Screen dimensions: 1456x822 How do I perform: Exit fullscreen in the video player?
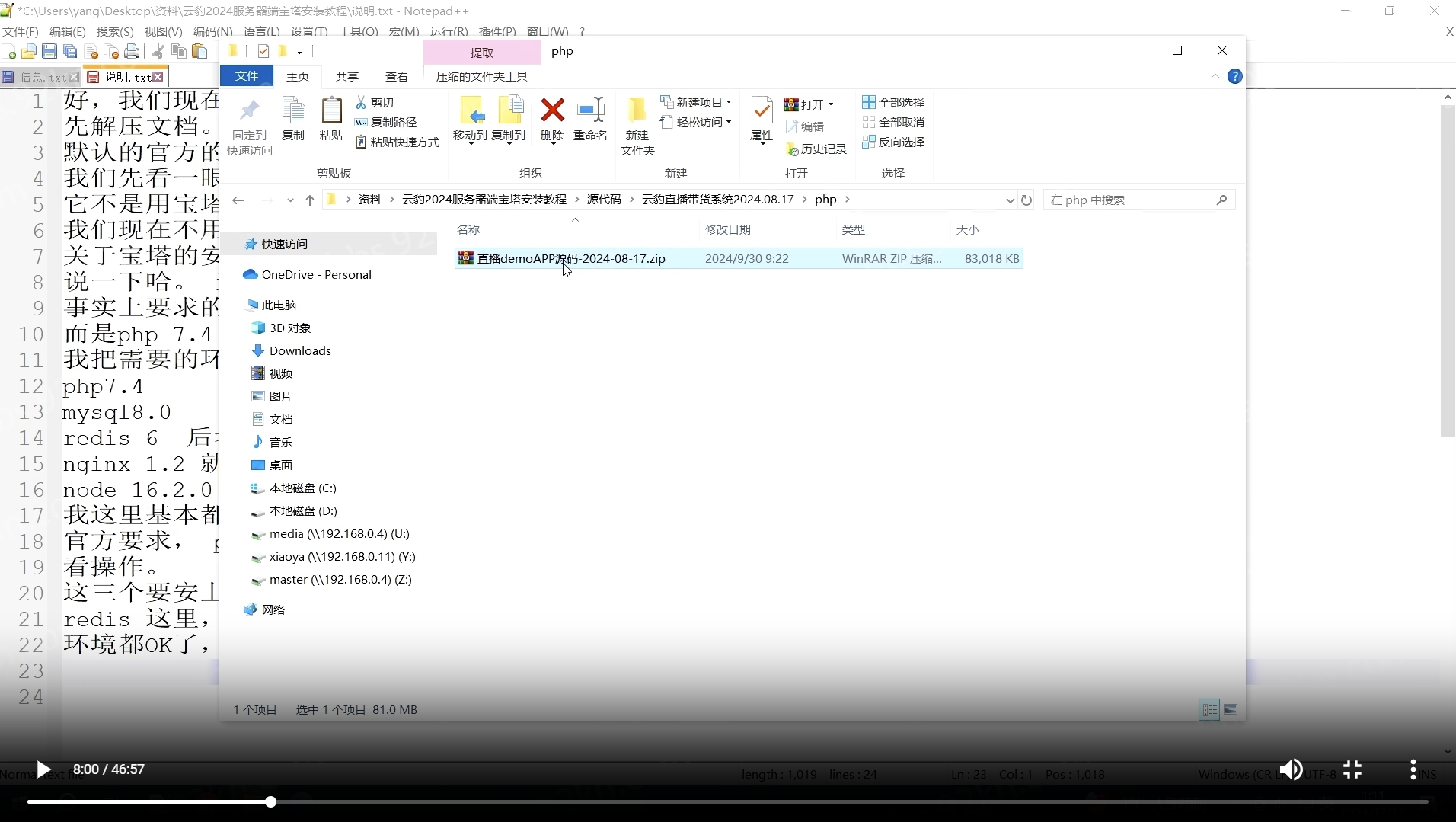1352,769
